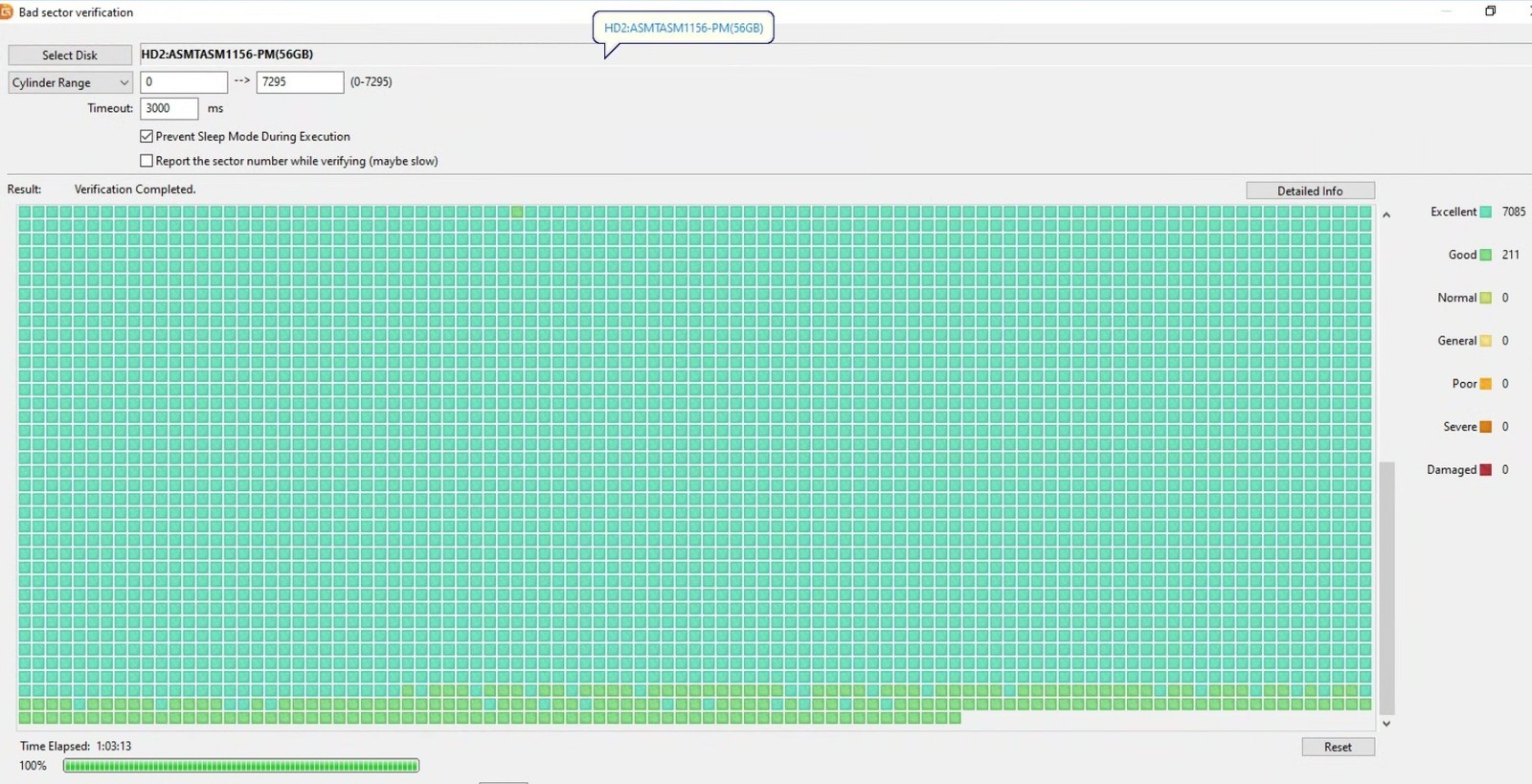This screenshot has height=784, width=1532.
Task: Click the Timeout field showing 3000
Action: tap(169, 108)
